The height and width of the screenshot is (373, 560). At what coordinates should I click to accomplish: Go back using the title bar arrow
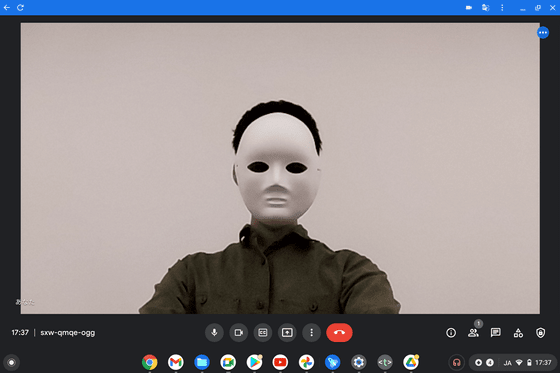(7, 8)
